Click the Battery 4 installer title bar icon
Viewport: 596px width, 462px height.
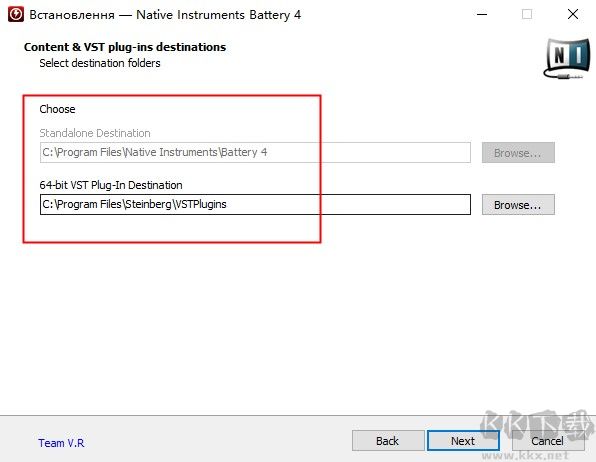(16, 15)
